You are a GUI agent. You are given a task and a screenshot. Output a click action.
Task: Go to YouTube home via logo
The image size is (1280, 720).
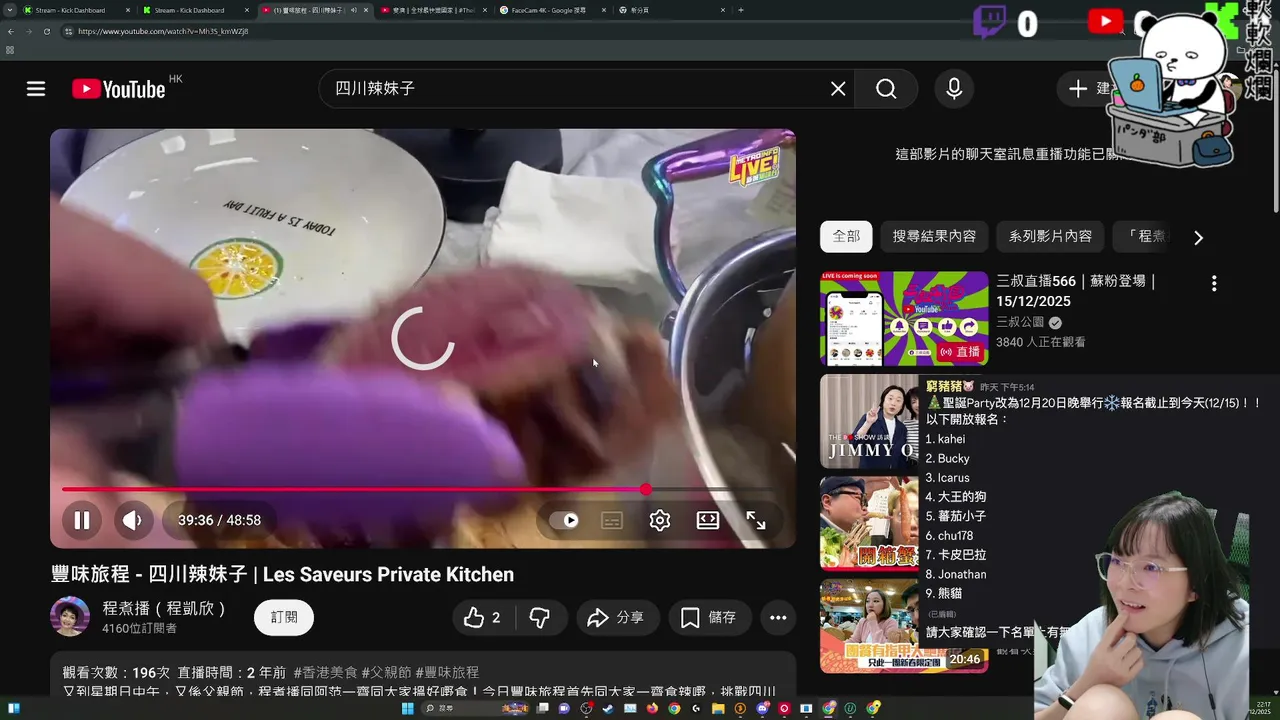coord(118,89)
